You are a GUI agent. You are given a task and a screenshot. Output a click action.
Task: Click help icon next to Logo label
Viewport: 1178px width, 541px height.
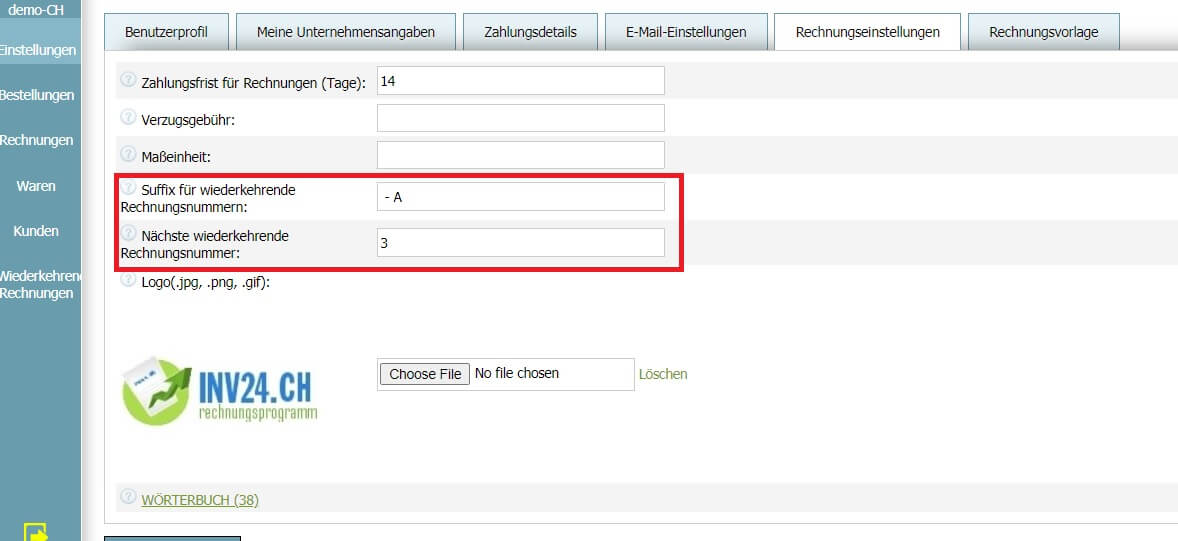[x=128, y=280]
